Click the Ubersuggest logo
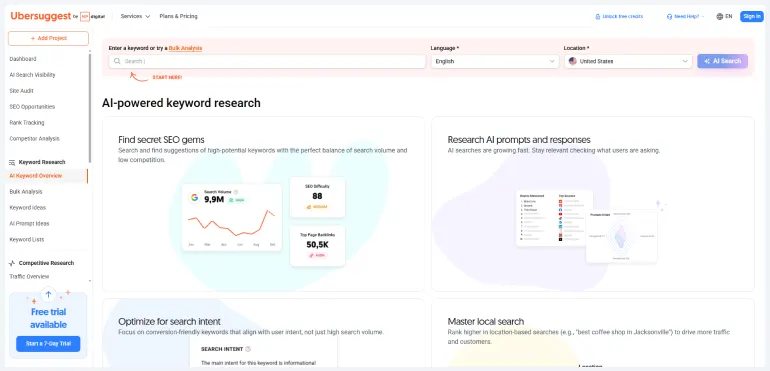The image size is (770, 371). click(x=41, y=16)
